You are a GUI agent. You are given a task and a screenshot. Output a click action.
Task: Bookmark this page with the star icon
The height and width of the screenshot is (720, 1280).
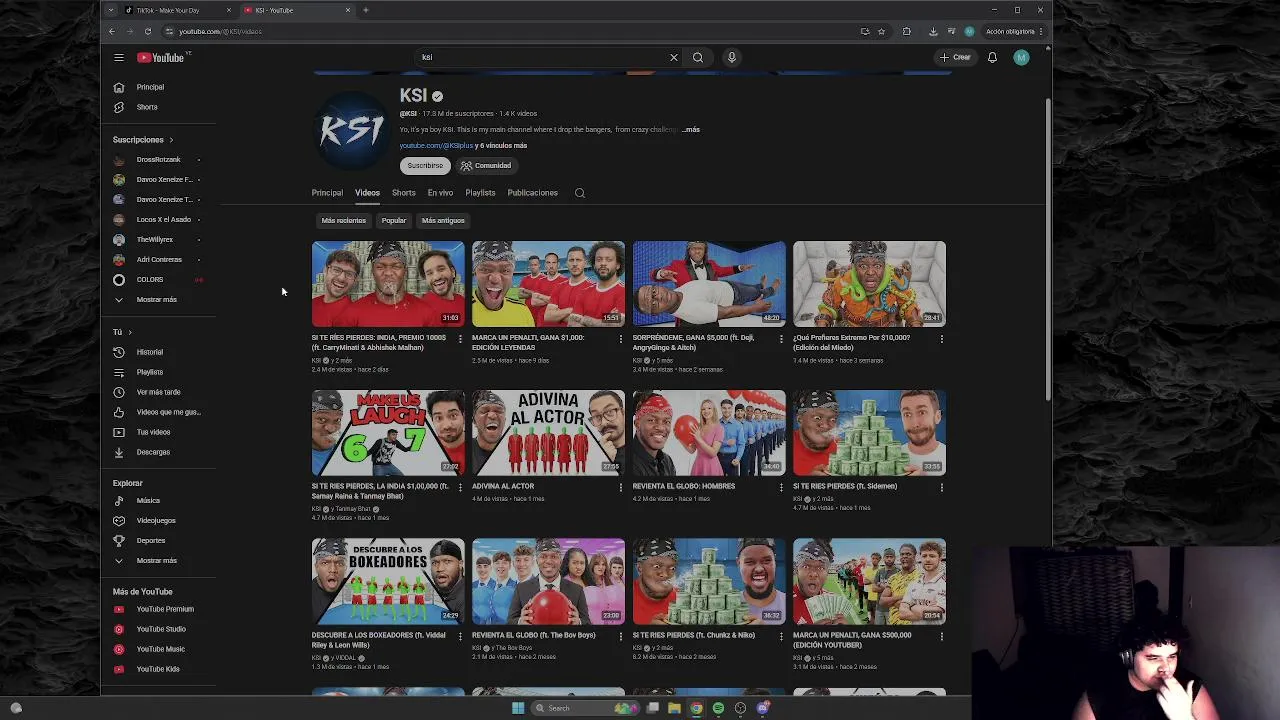point(881,31)
